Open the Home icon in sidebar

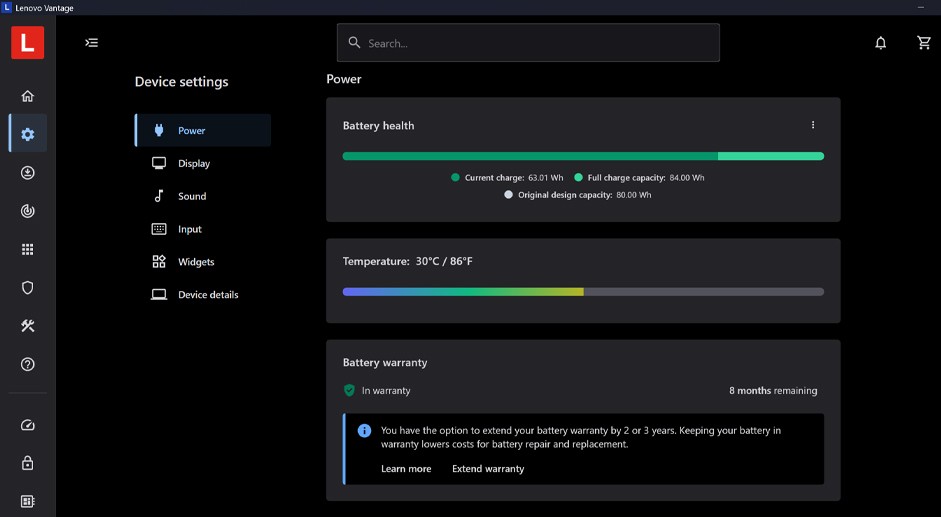[27, 96]
